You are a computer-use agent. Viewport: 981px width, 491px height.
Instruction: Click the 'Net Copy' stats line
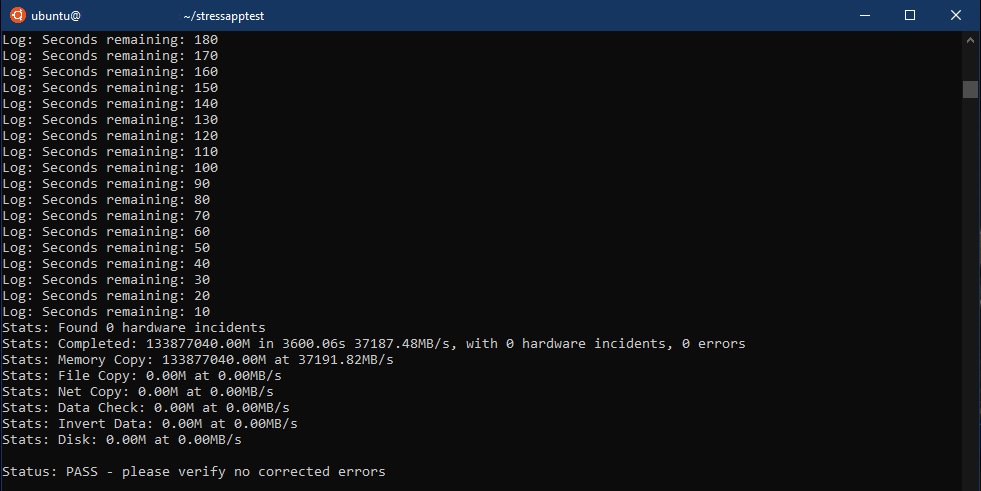[138, 392]
